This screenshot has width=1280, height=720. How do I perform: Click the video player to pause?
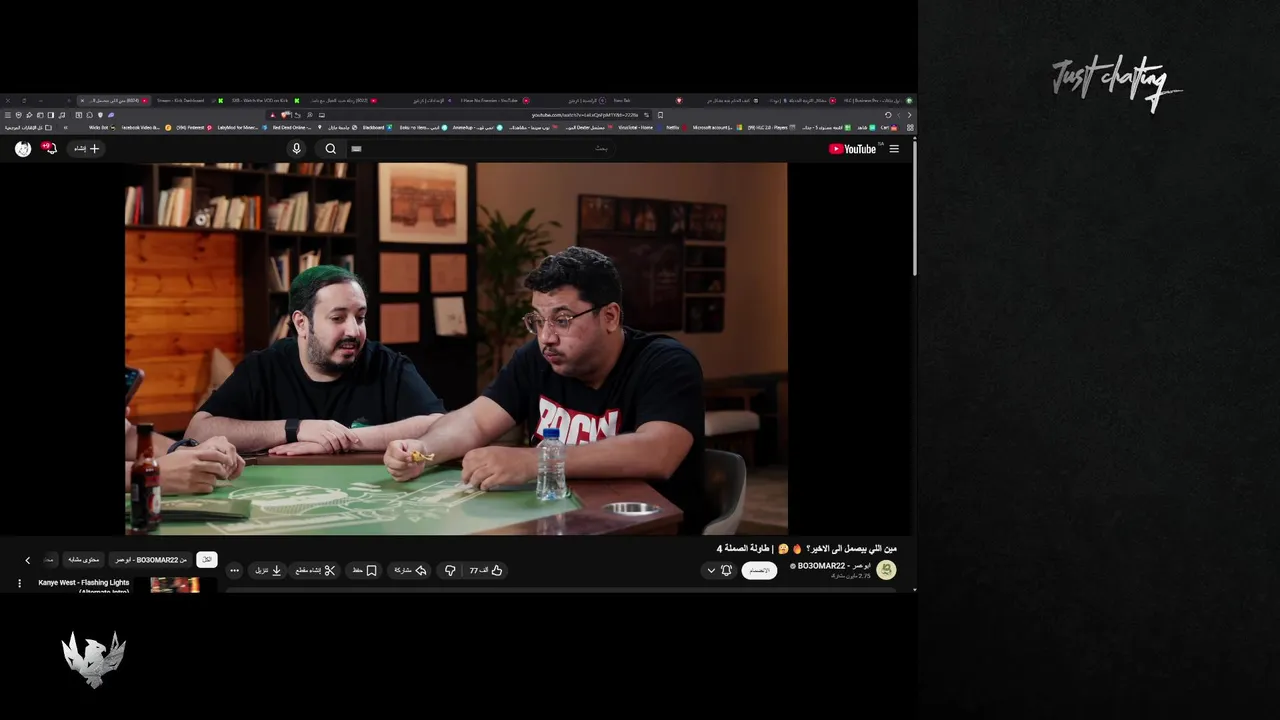coord(456,349)
